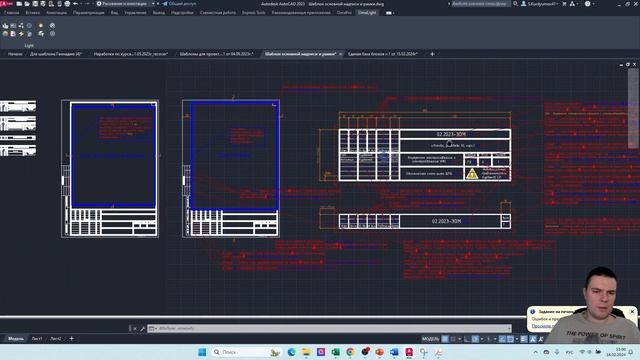Close the command line with its X icon
Screen dimensions: 640x360
pos(135,329)
